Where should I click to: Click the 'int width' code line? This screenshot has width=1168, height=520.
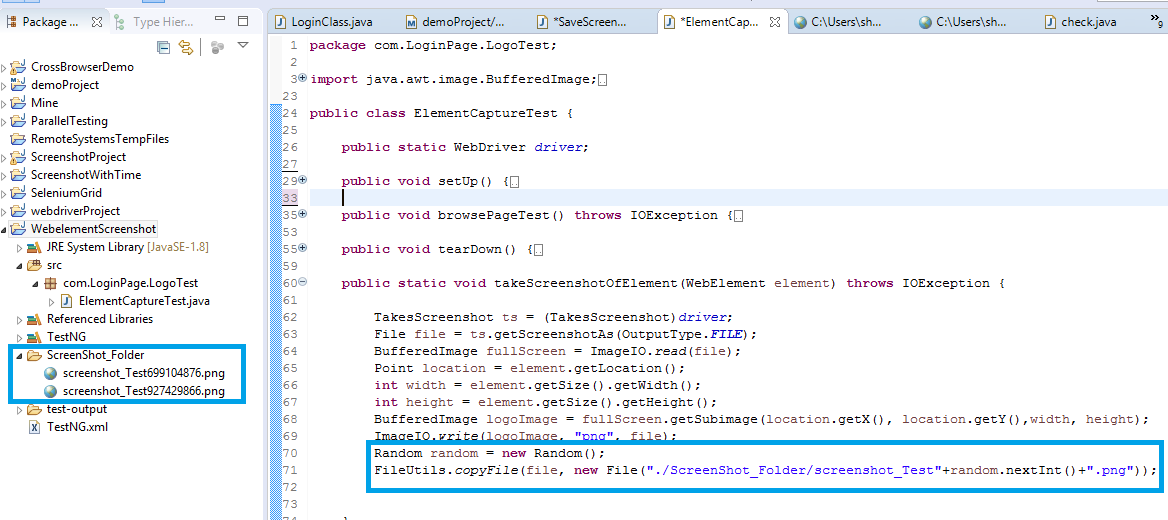[x=537, y=385]
